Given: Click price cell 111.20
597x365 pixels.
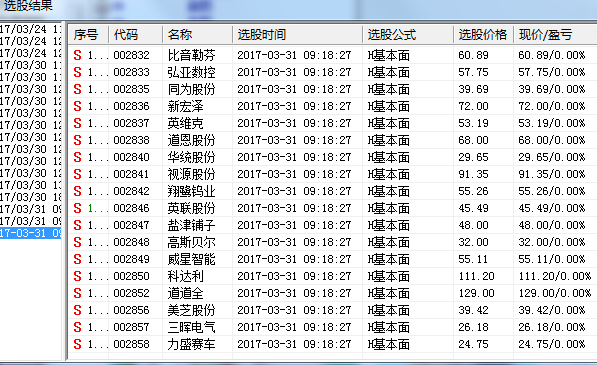Looking at the screenshot, I should pyautogui.click(x=476, y=276).
